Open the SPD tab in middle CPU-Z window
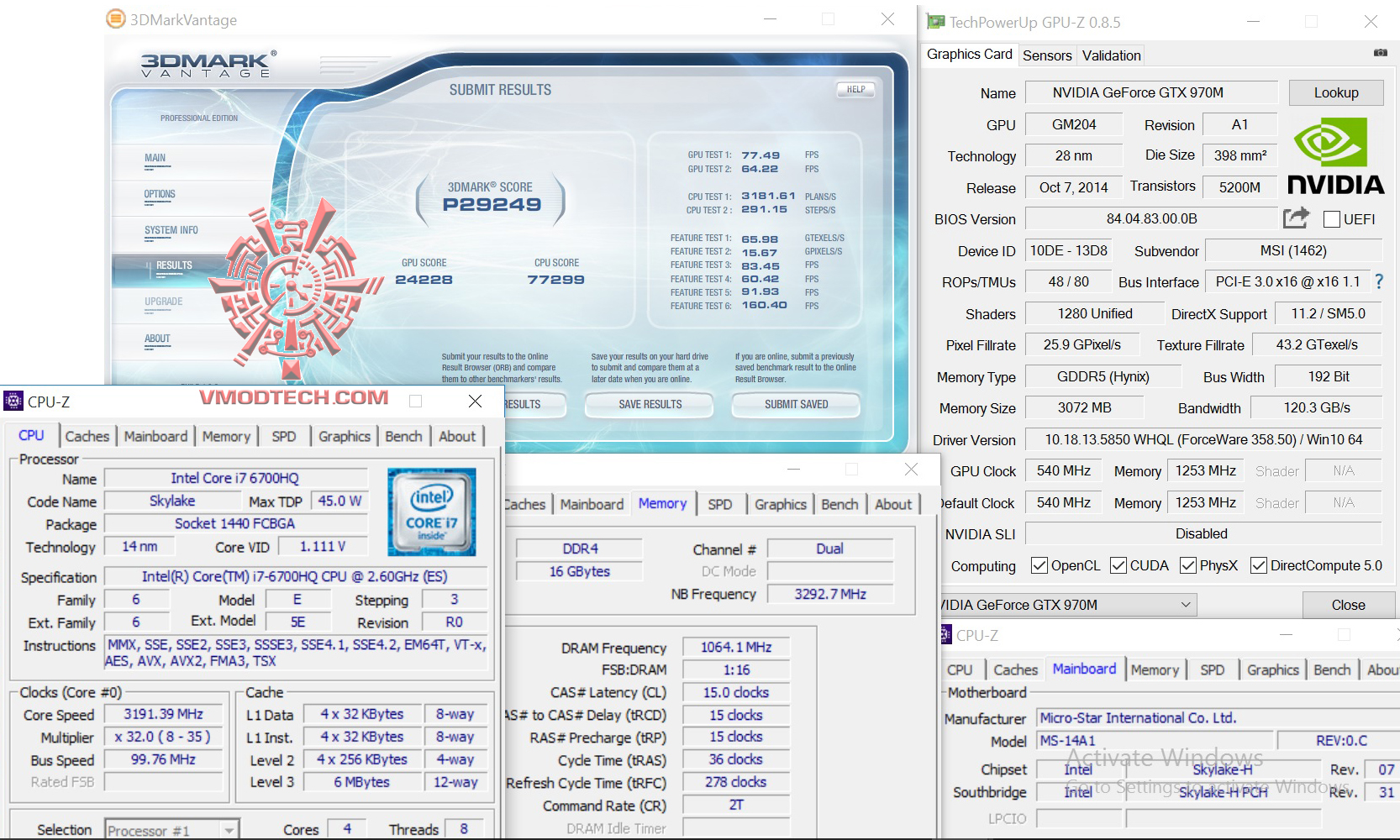Image resolution: width=1400 pixels, height=840 pixels. click(720, 504)
